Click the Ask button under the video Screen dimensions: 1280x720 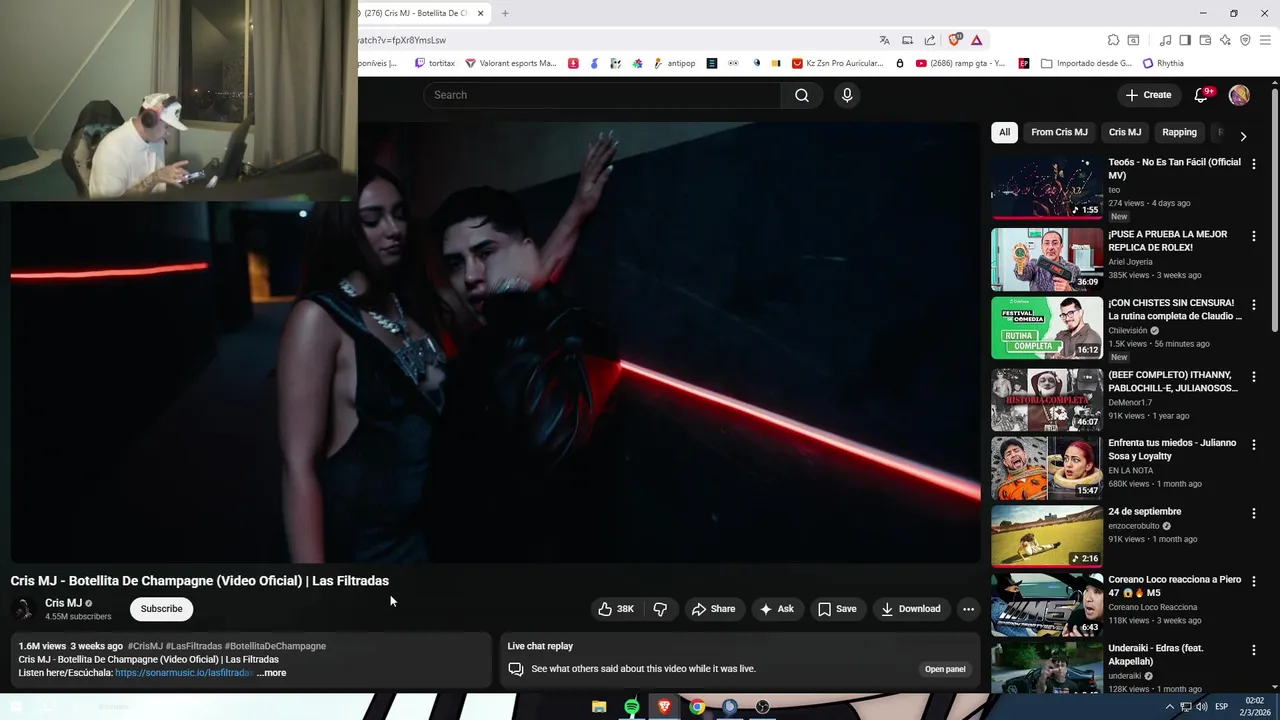coord(776,609)
